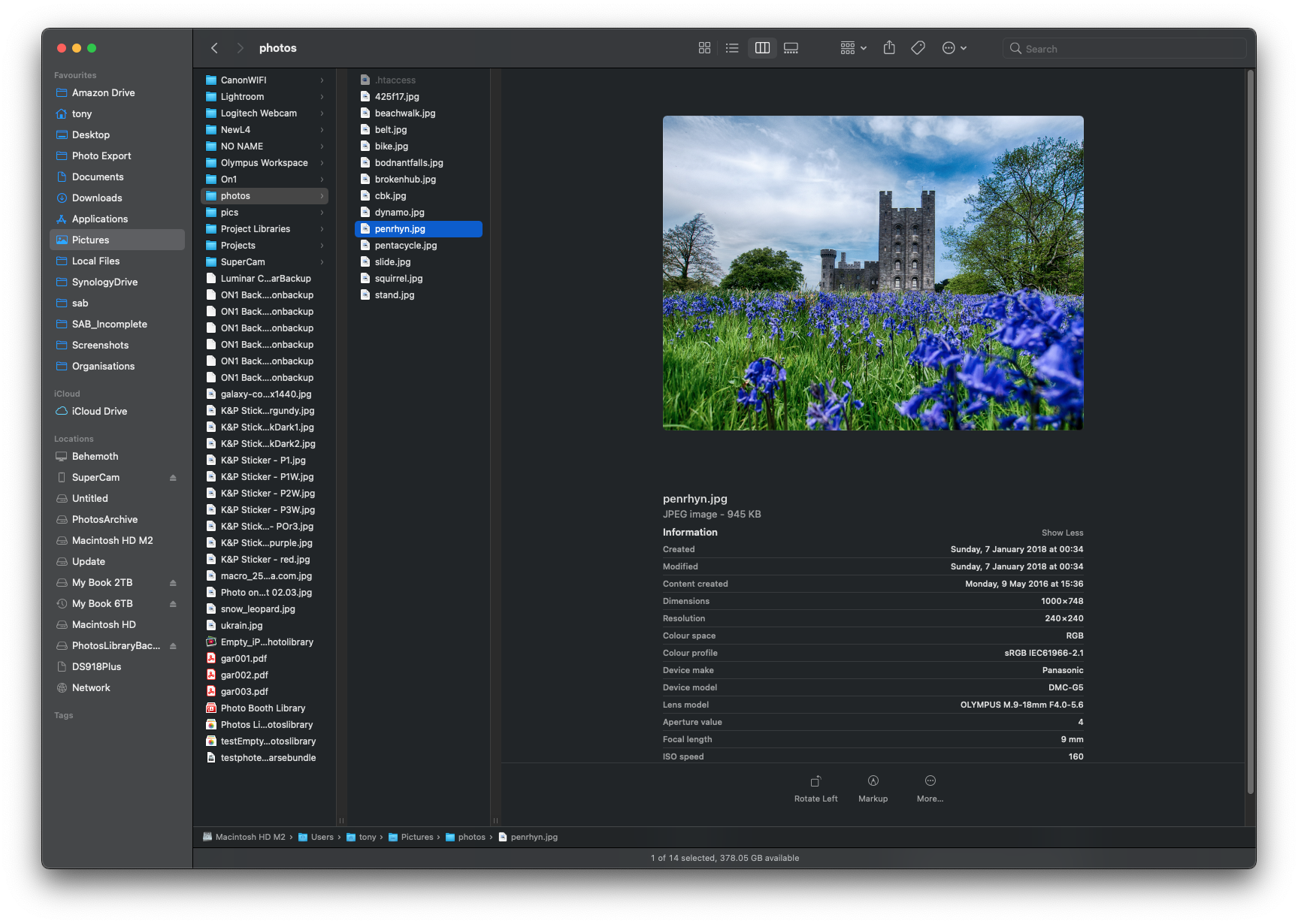The height and width of the screenshot is (924, 1298).
Task: Open Markup for penrhyn.jpg
Action: point(873,787)
